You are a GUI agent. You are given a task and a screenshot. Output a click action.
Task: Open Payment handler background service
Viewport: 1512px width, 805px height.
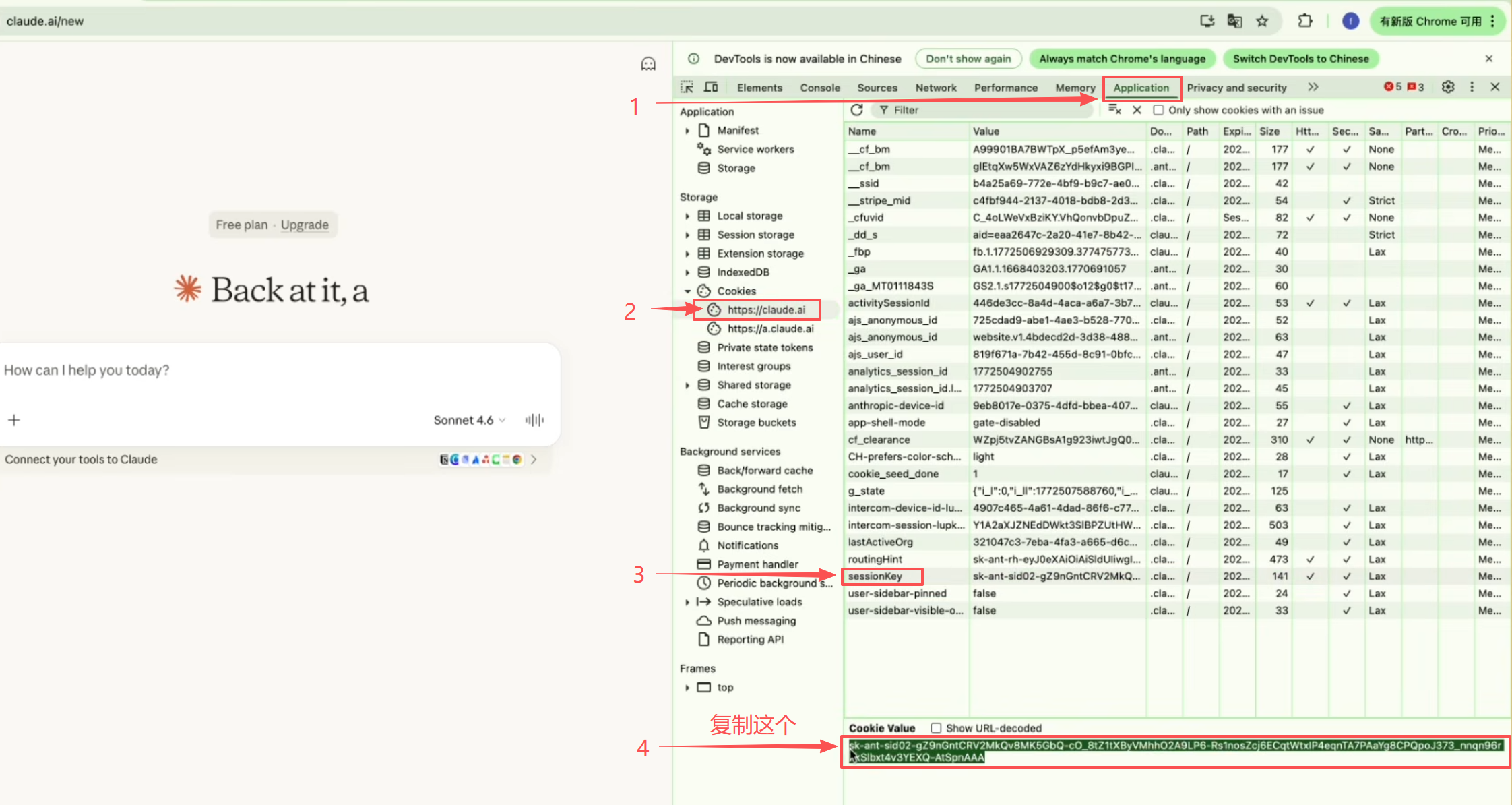(x=757, y=564)
